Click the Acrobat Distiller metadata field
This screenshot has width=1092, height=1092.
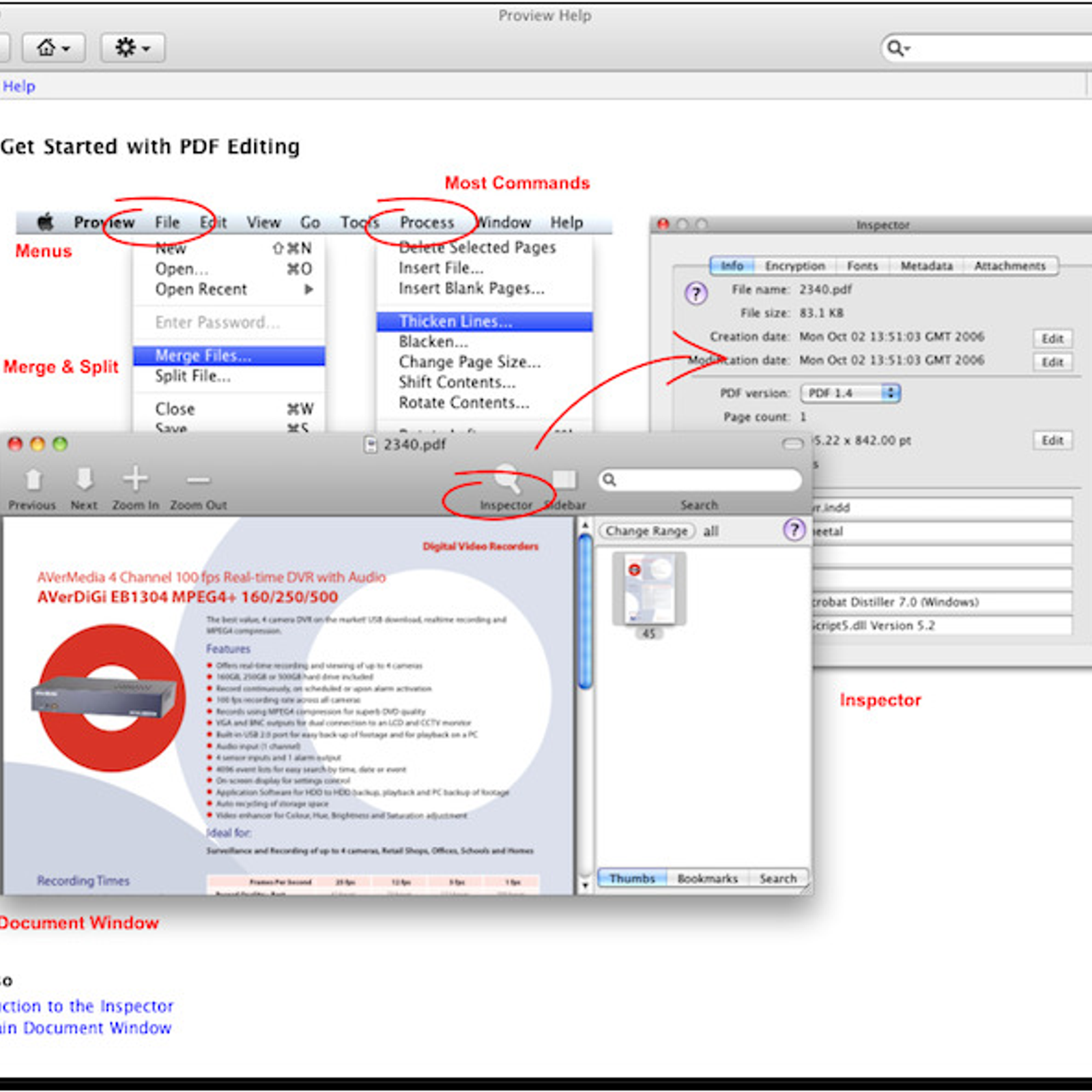click(941, 602)
